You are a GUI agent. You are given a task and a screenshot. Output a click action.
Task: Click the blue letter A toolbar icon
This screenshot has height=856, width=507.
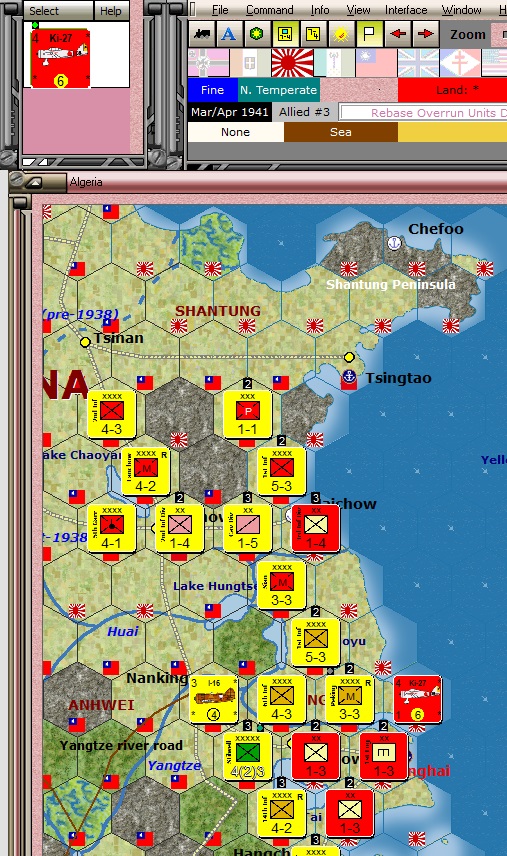[x=229, y=34]
